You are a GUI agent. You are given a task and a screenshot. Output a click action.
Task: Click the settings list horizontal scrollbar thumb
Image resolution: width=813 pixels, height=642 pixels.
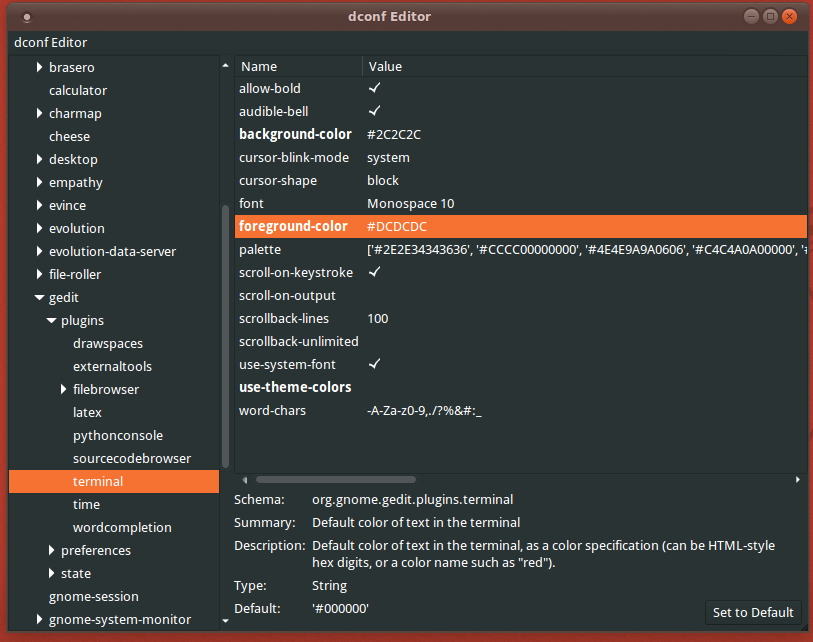tap(336, 480)
